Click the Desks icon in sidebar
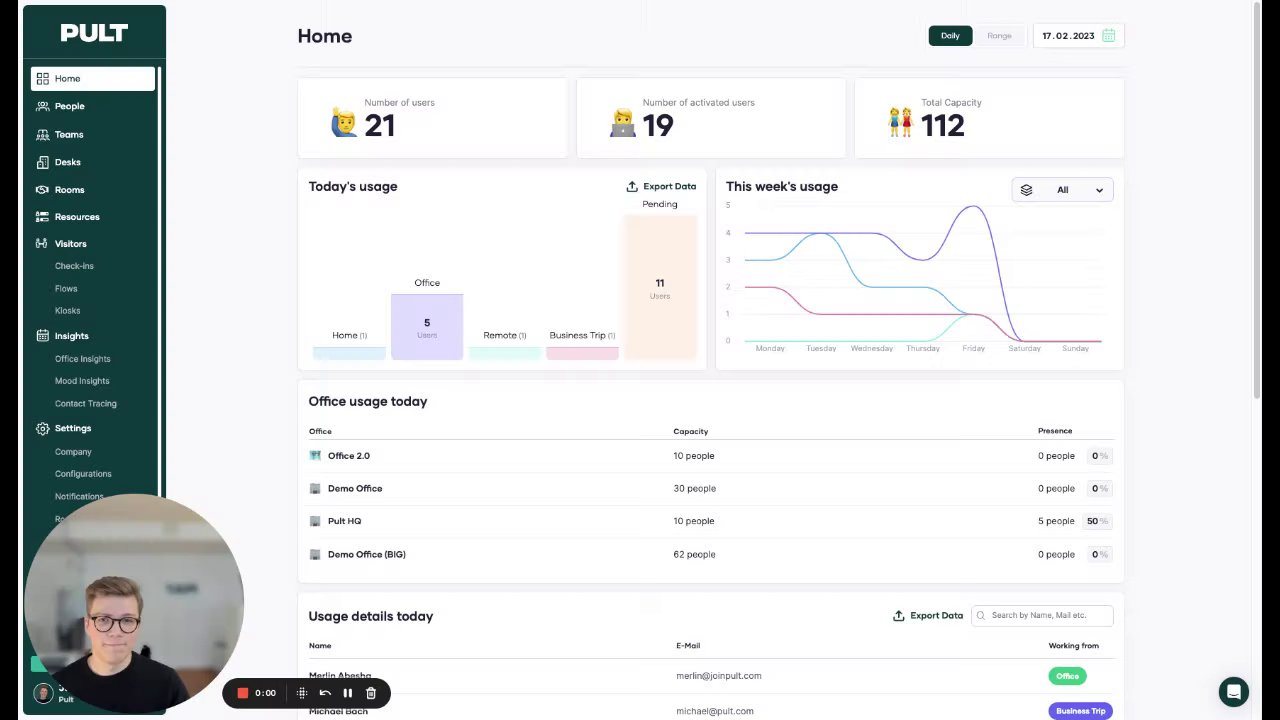Screen dimensions: 1280x720 click(42, 162)
